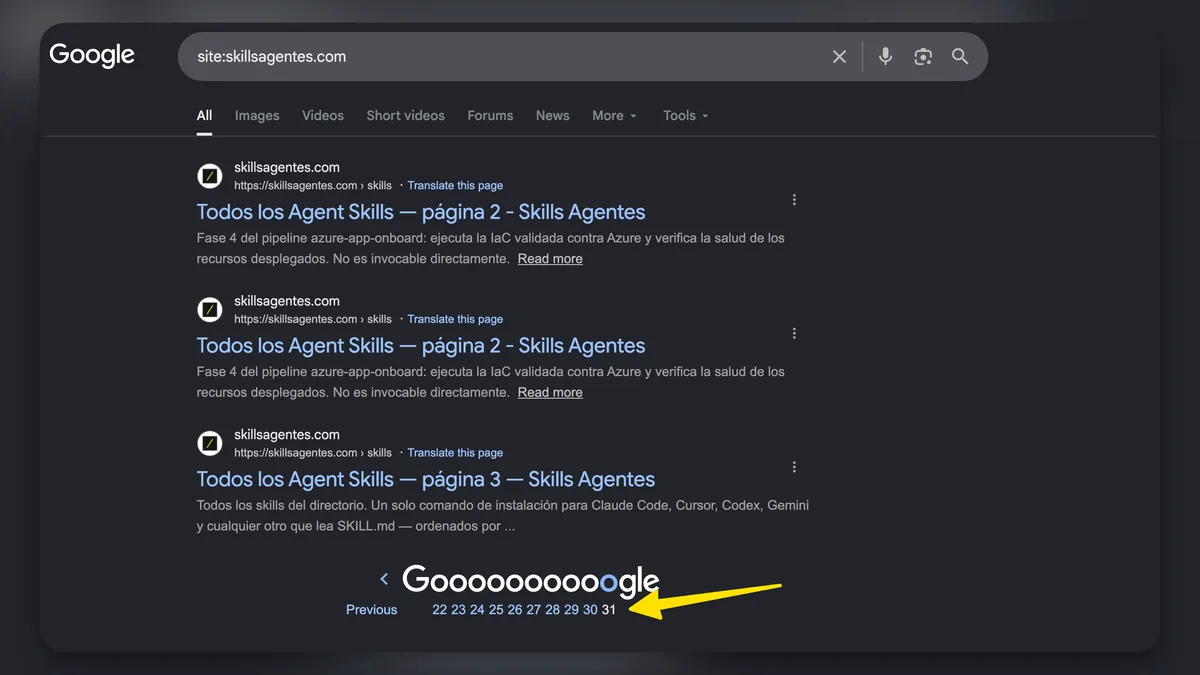This screenshot has width=1200, height=675.
Task: Click second result's skillsagentes.com site name
Action: point(287,301)
